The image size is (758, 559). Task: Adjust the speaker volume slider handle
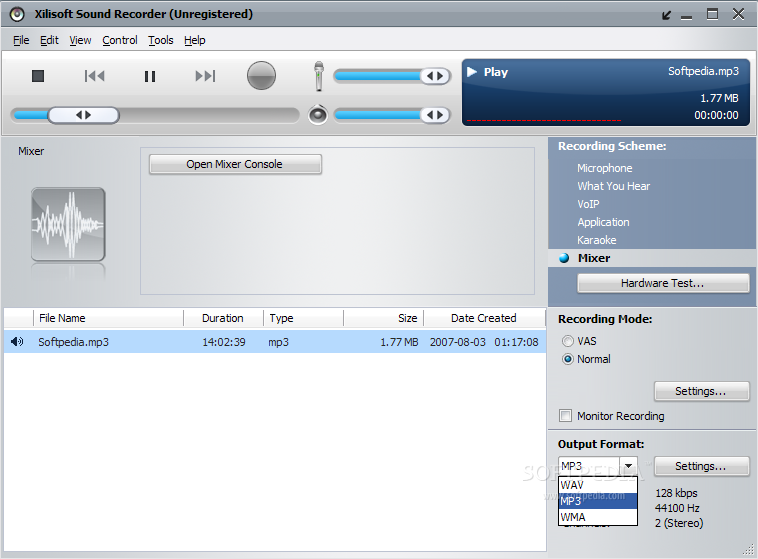435,115
